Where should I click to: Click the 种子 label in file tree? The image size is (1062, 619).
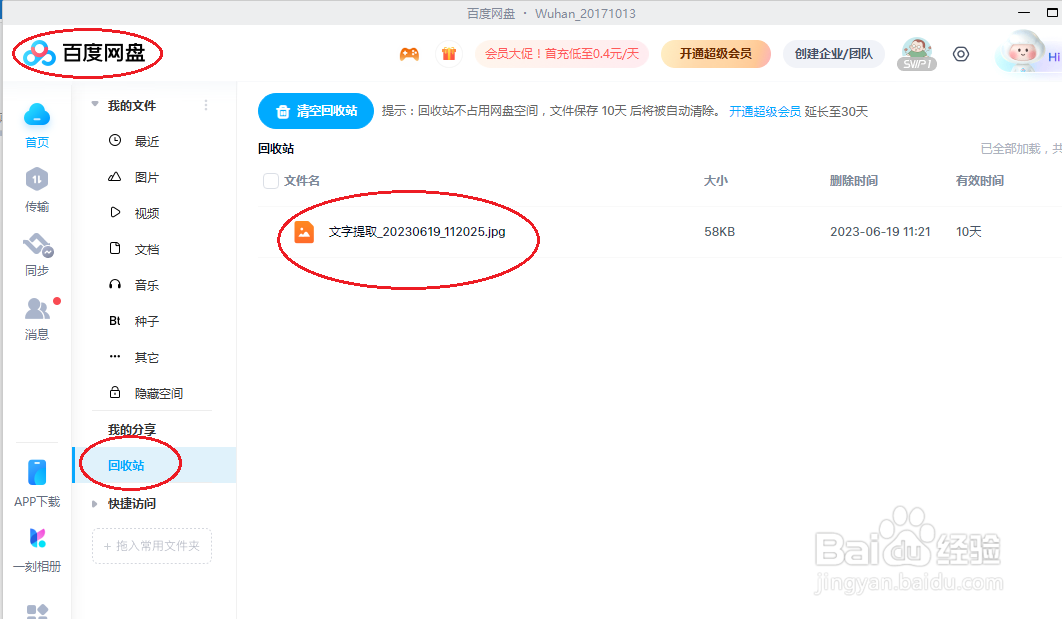pyautogui.click(x=147, y=321)
